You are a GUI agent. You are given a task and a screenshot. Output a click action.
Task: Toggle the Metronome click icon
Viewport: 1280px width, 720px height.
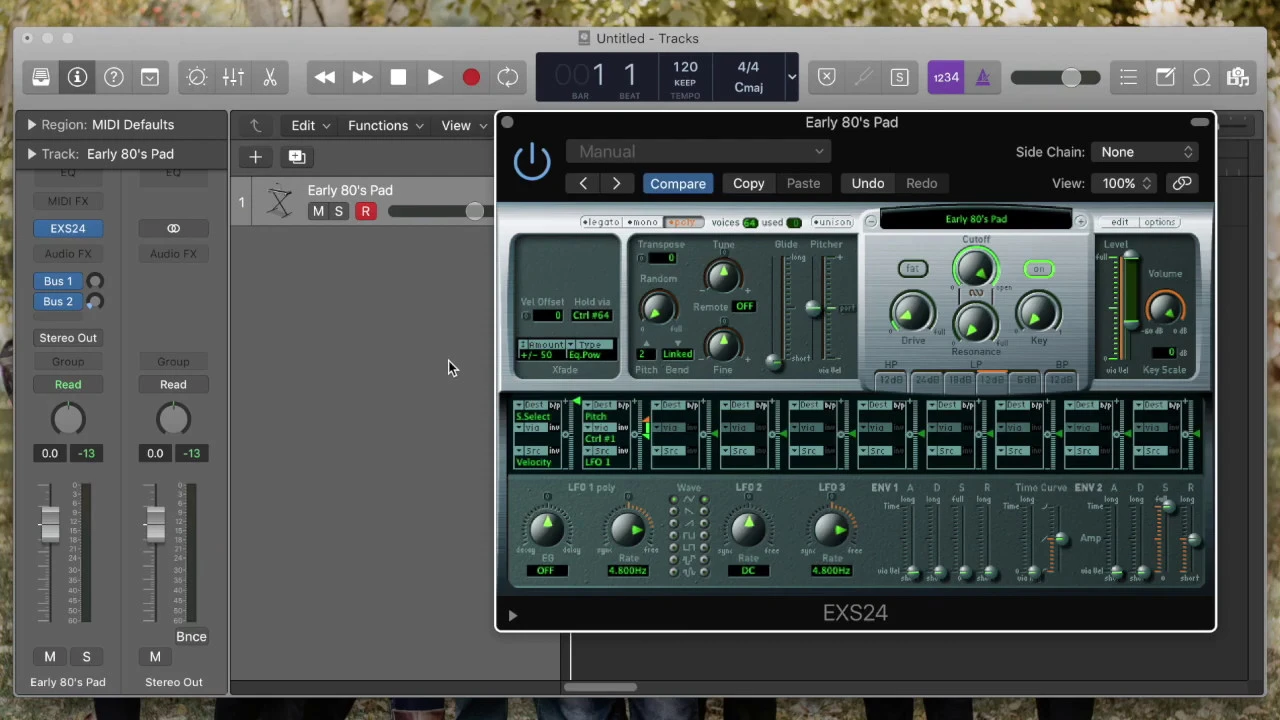tap(983, 77)
